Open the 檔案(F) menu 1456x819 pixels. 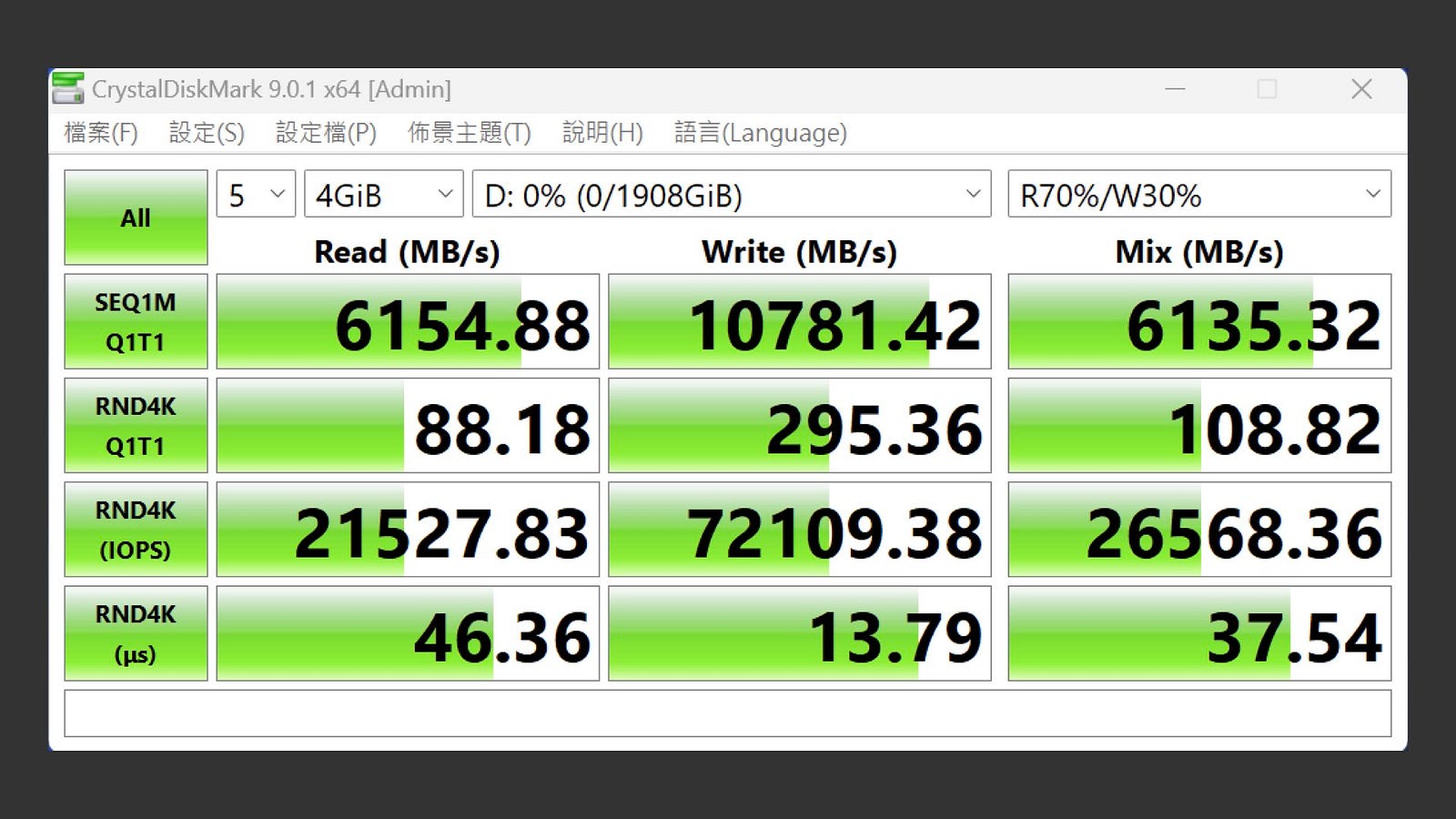[101, 133]
